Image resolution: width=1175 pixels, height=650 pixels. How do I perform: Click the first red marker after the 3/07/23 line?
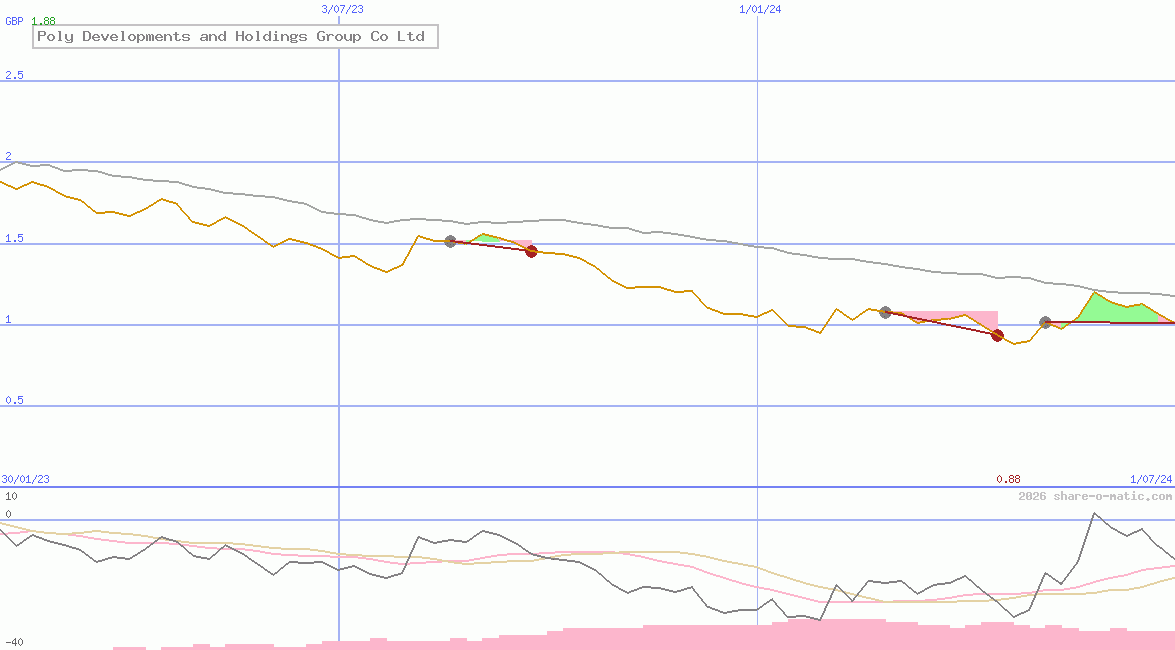tap(531, 251)
